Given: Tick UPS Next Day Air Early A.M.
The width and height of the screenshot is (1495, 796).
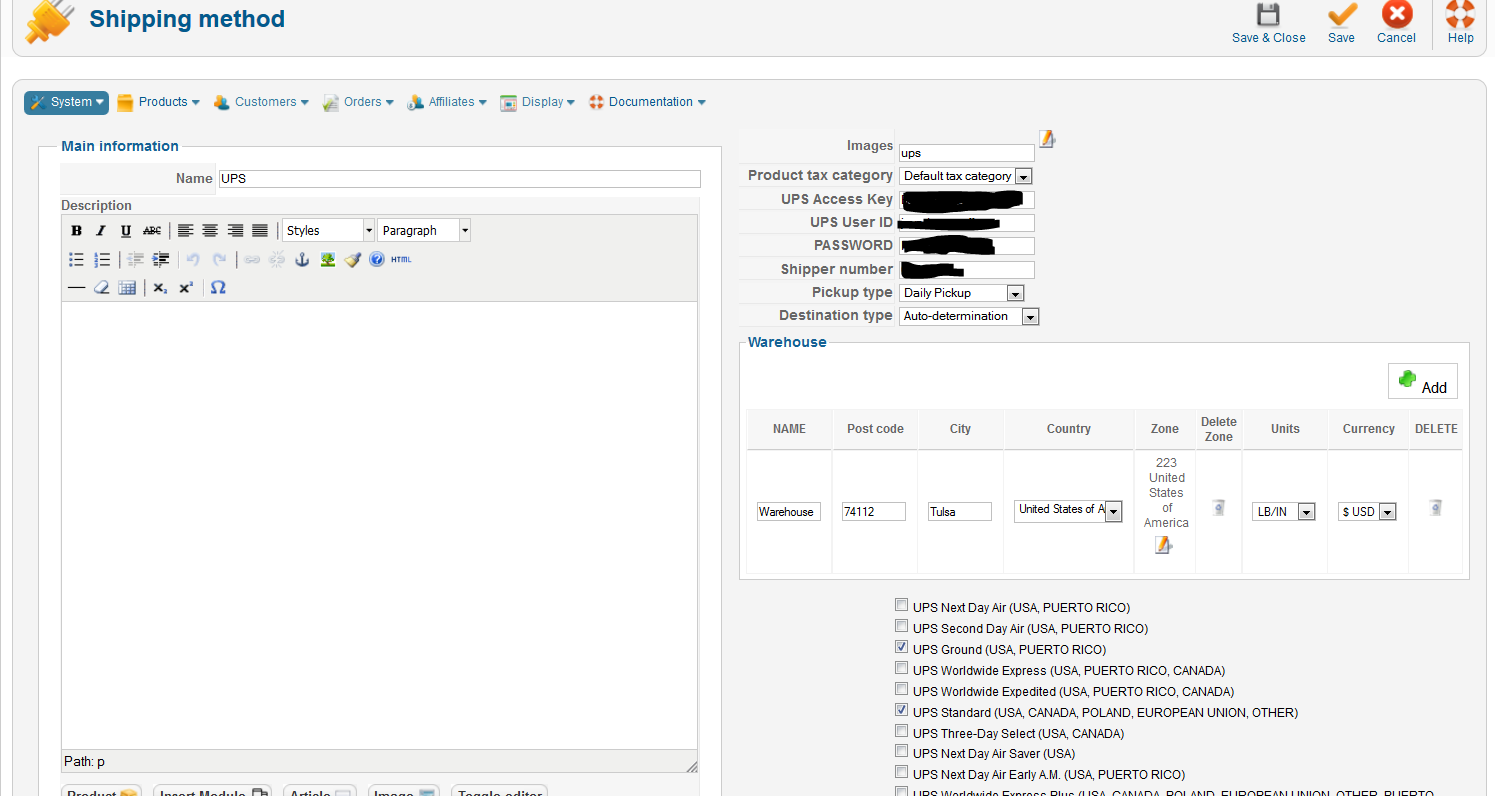Looking at the screenshot, I should coord(902,772).
